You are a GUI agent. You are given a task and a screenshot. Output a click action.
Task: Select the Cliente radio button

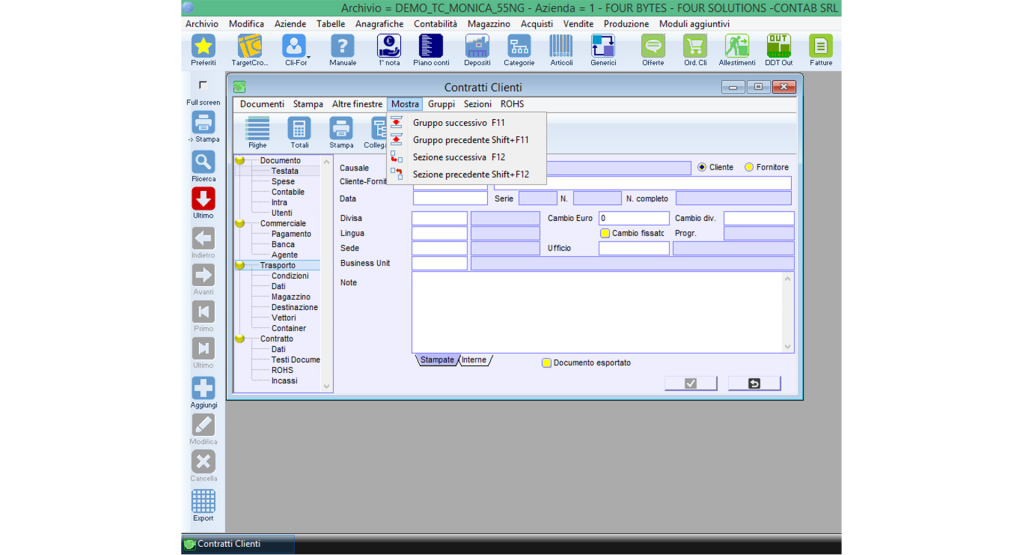point(702,167)
